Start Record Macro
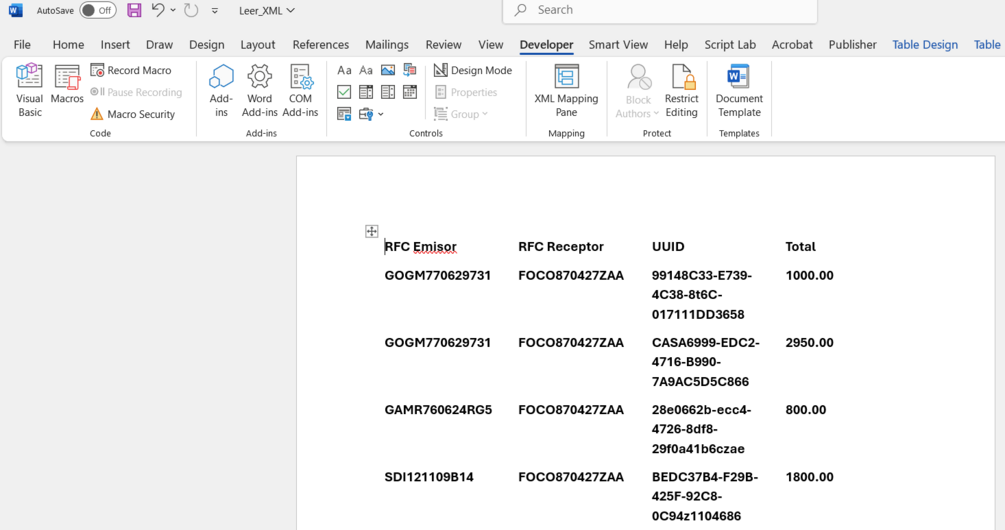 coord(131,70)
